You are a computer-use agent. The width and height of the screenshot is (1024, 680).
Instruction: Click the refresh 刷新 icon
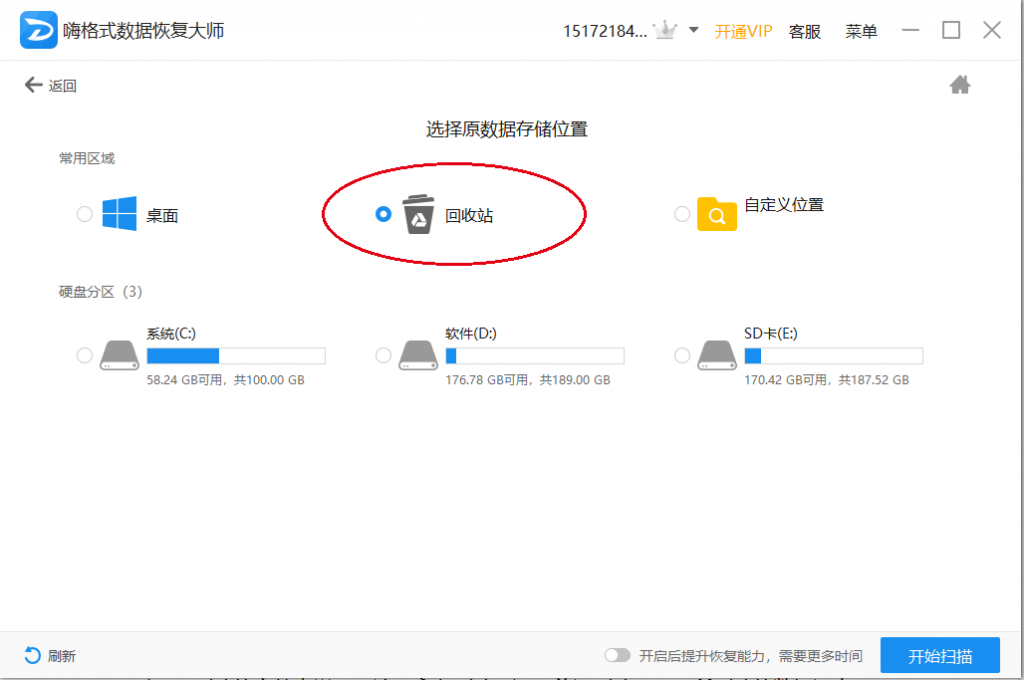(x=32, y=655)
